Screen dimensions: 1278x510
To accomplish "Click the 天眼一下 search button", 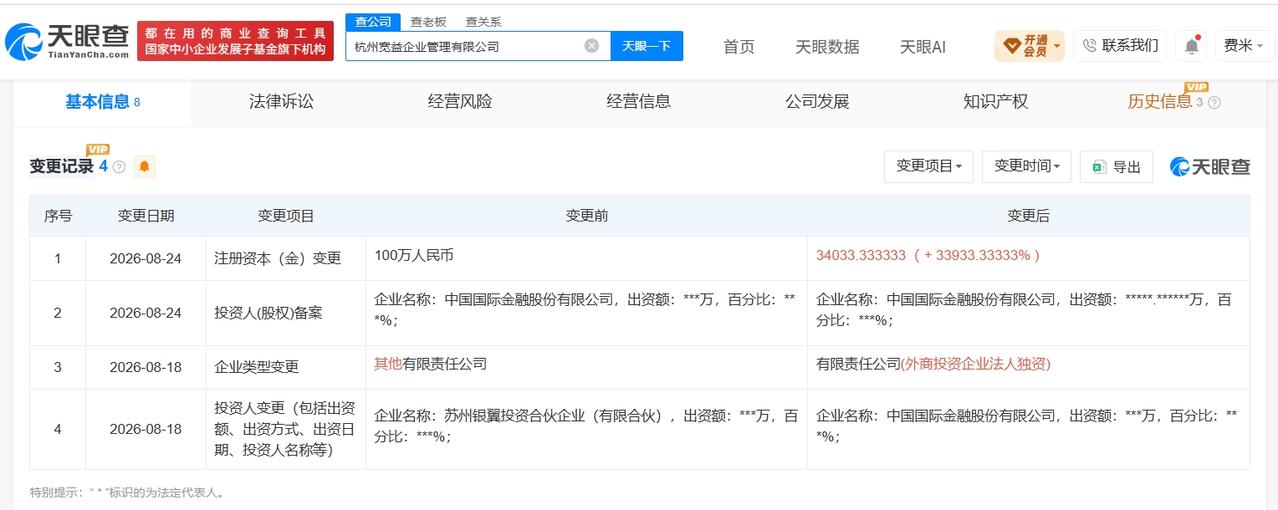I will [647, 46].
